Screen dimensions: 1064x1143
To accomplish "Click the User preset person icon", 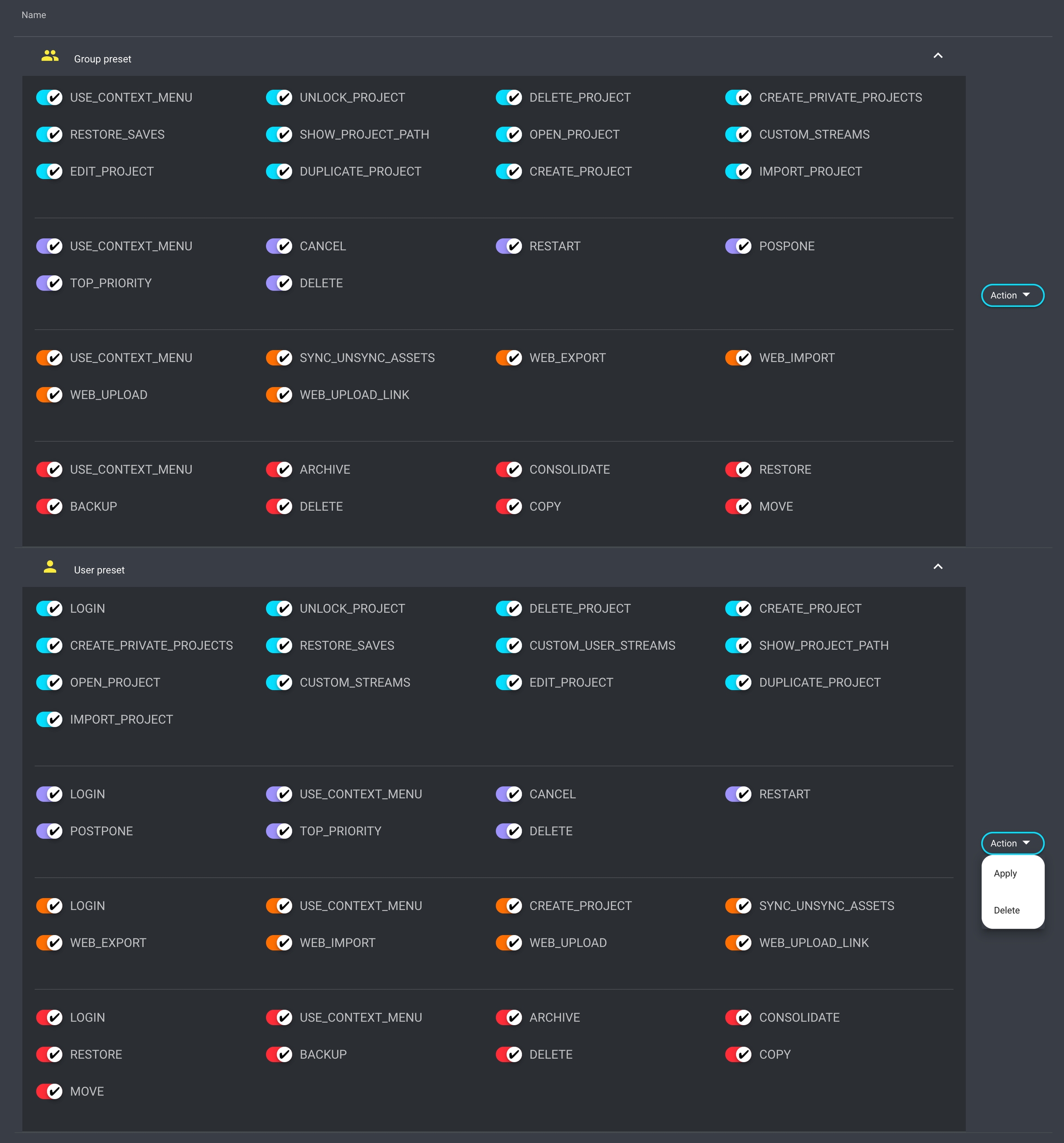I will click(x=50, y=567).
